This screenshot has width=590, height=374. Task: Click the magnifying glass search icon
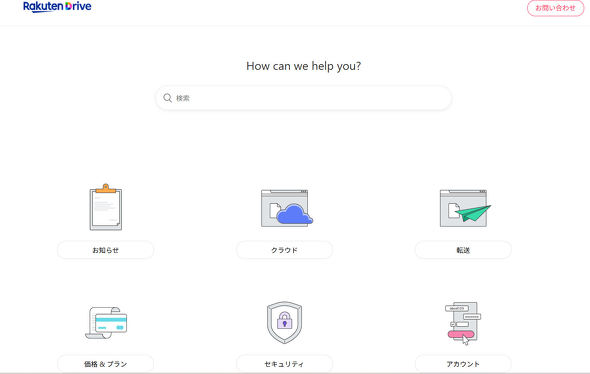[167, 98]
